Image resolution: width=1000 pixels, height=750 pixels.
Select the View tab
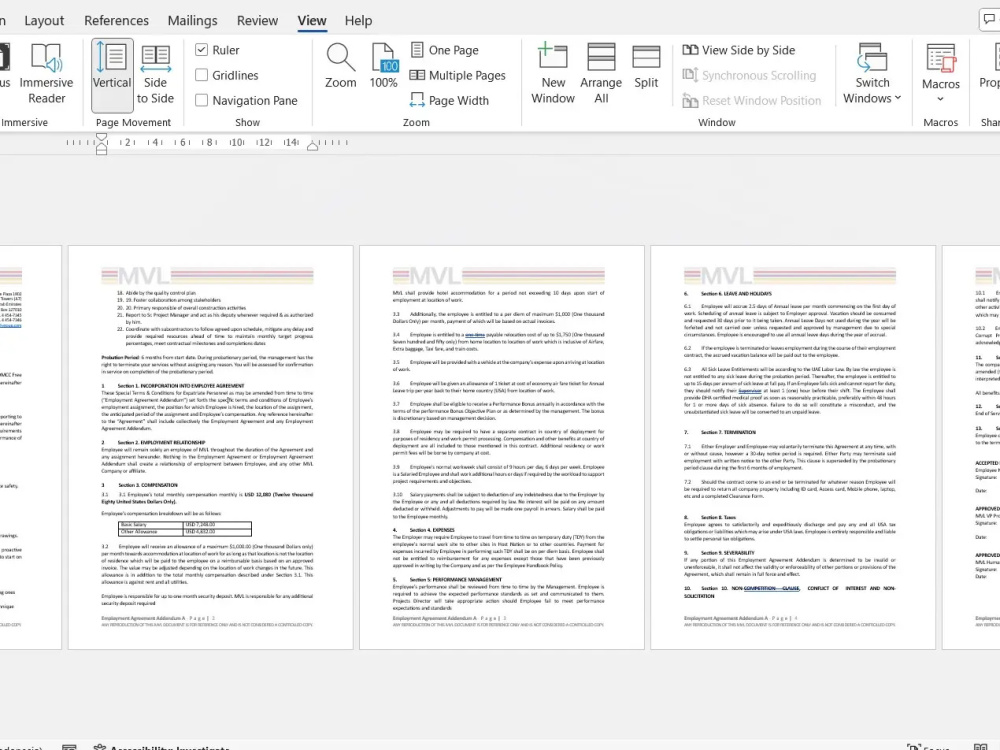(312, 20)
